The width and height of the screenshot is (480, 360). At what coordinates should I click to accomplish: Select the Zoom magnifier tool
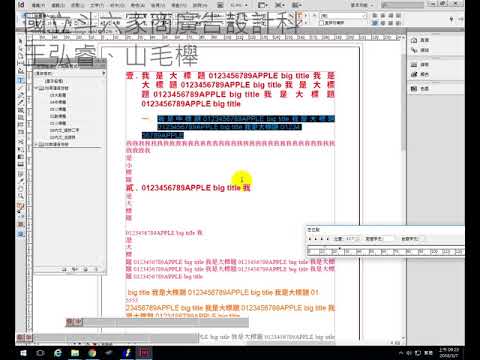[x=21, y=196]
